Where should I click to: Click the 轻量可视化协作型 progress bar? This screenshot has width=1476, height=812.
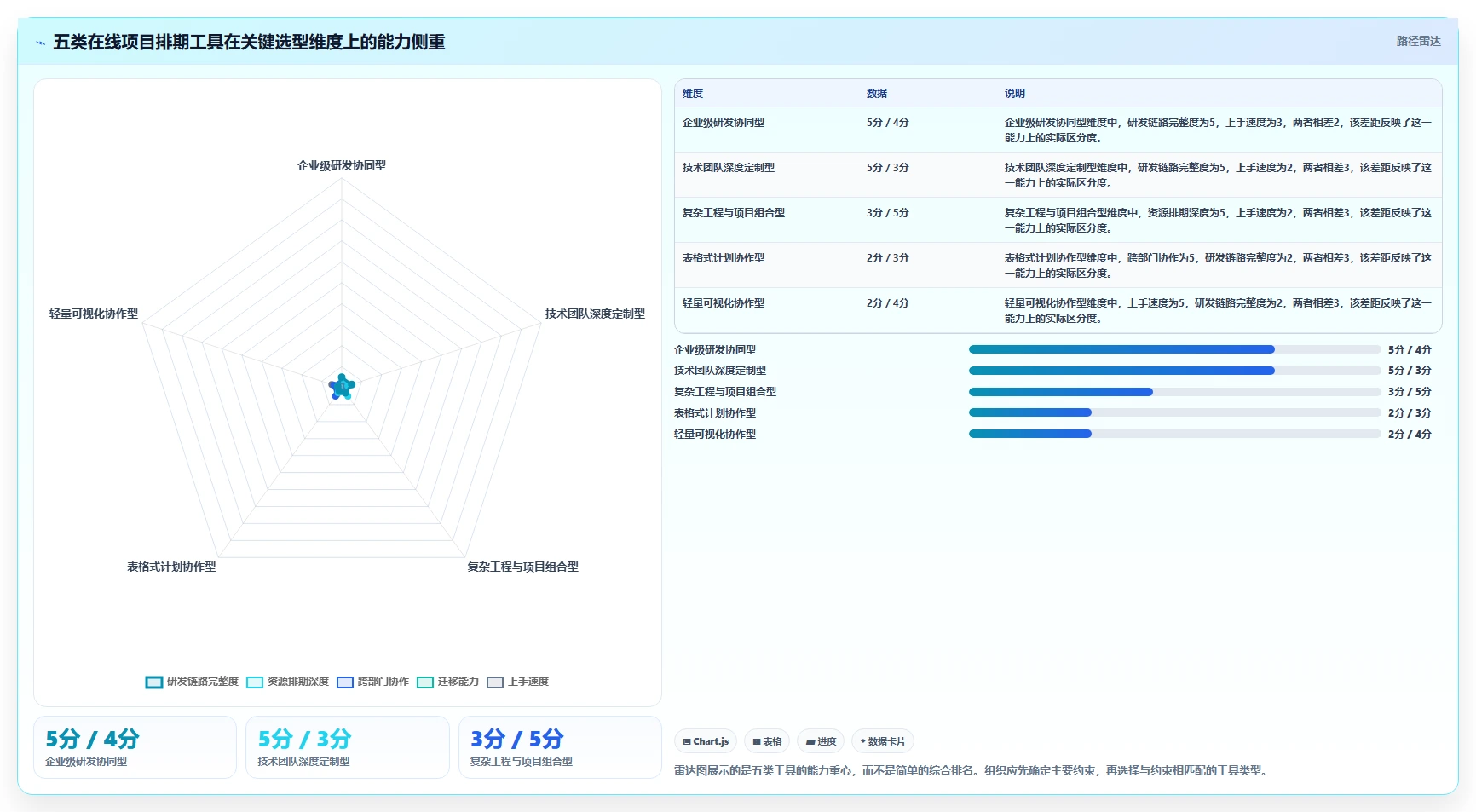[1174, 434]
